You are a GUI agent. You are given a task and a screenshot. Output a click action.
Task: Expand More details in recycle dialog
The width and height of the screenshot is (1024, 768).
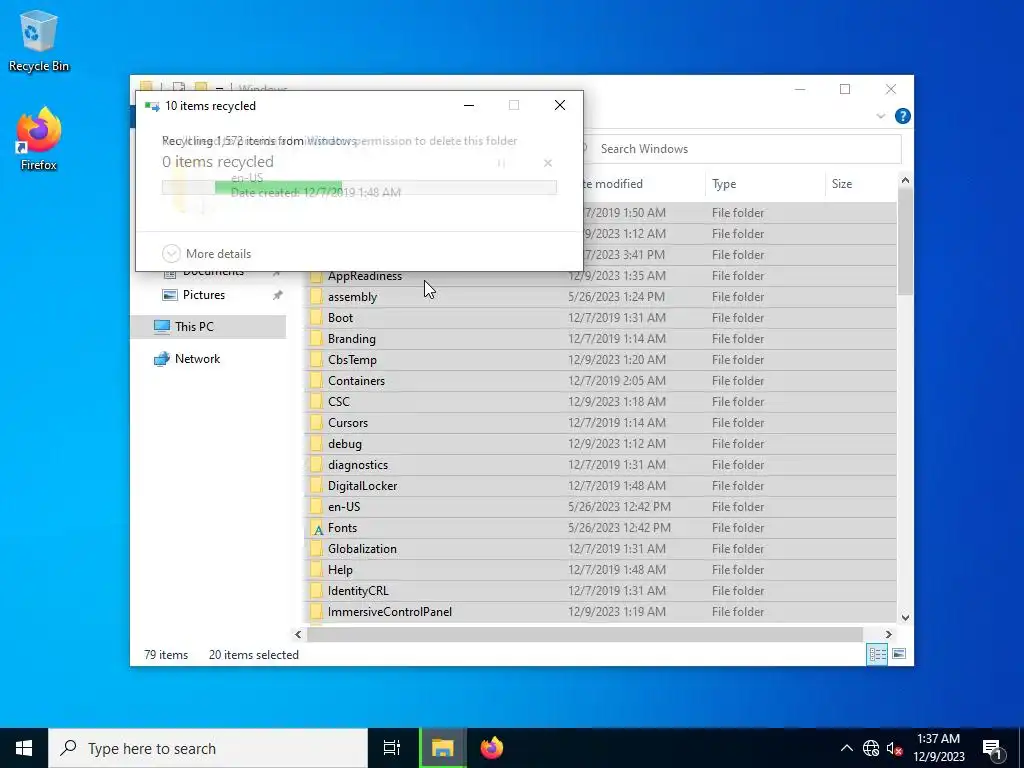206,253
